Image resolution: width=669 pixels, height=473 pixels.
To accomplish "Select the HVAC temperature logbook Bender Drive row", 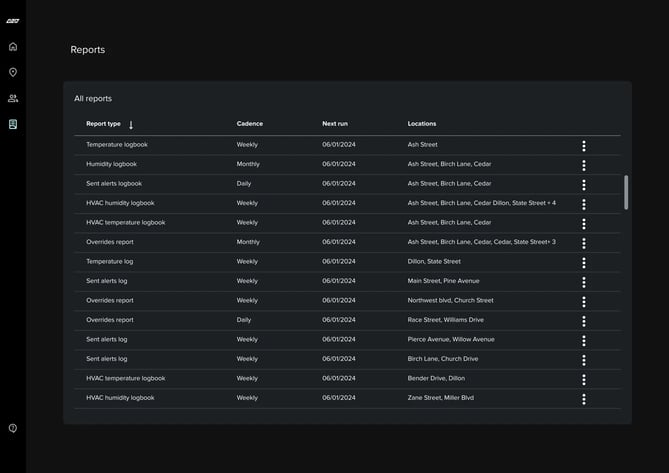I will click(x=126, y=379).
